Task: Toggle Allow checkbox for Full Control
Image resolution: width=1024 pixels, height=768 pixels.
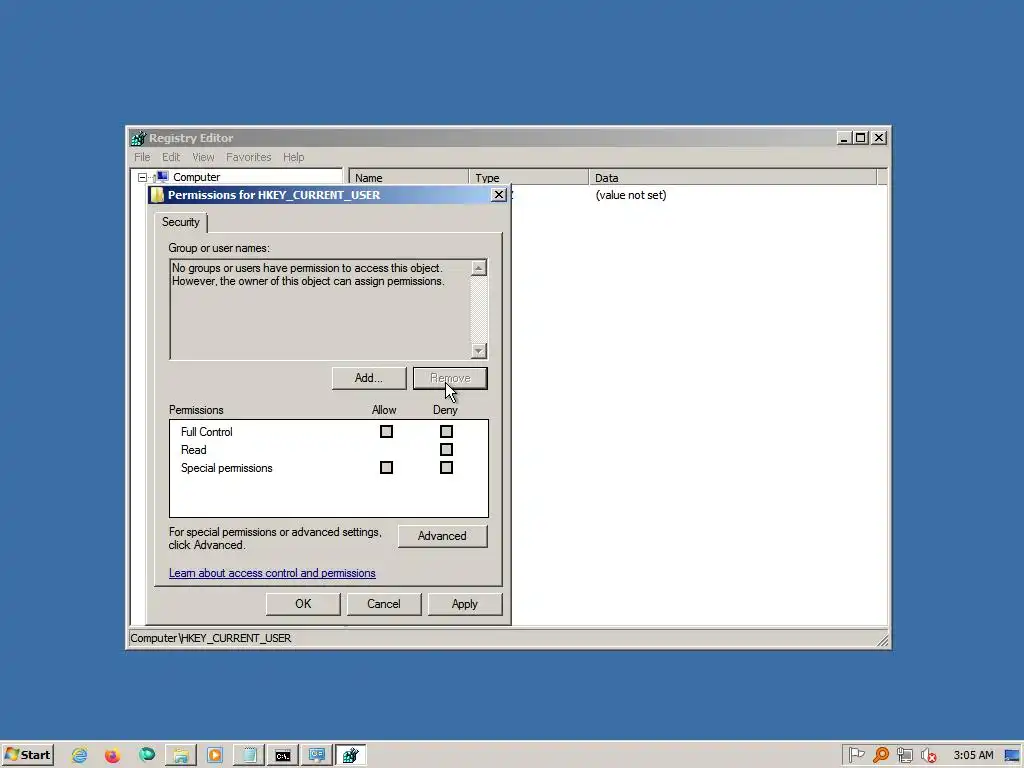Action: coord(387,432)
